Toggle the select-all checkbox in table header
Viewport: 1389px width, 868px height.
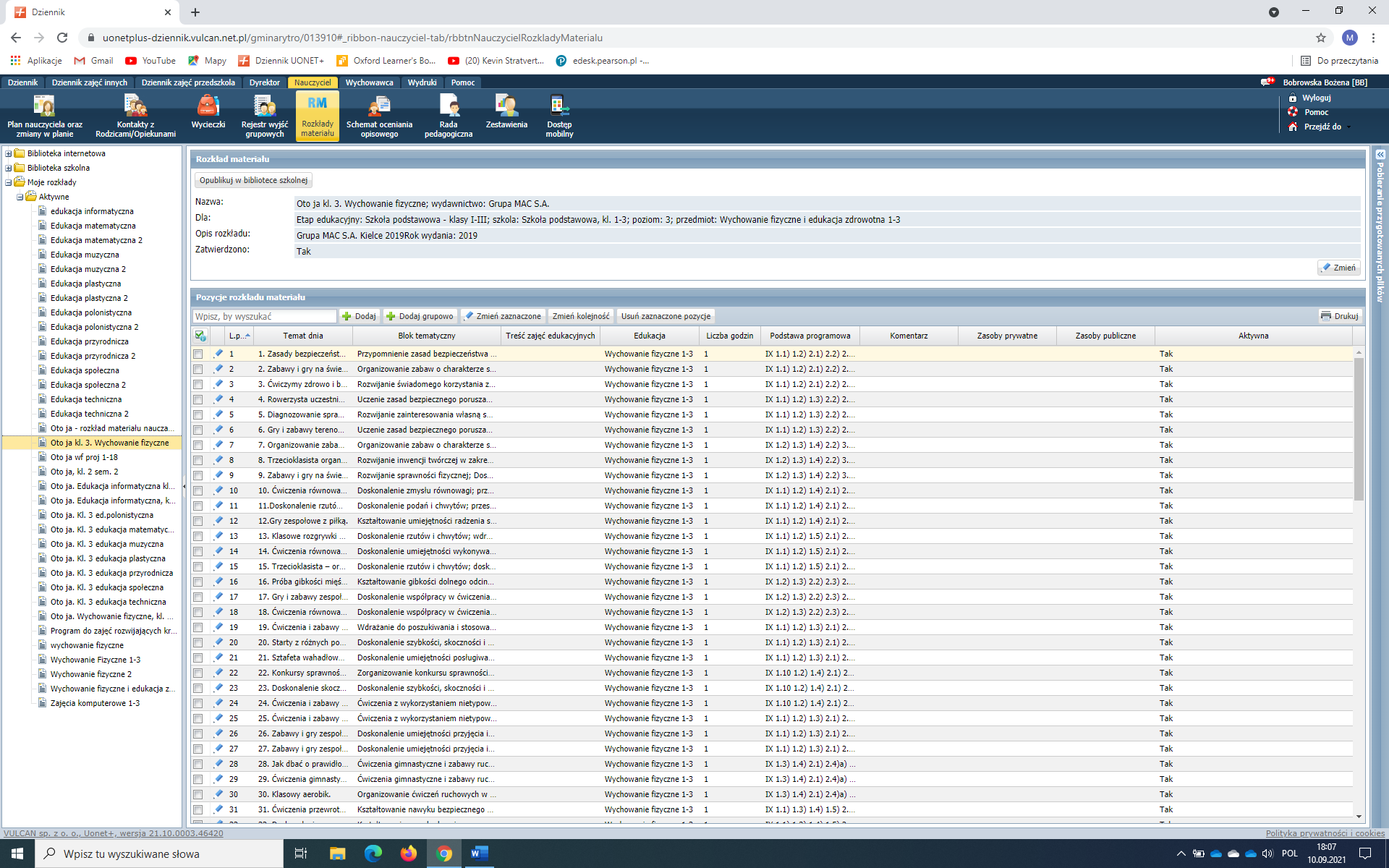[x=200, y=336]
